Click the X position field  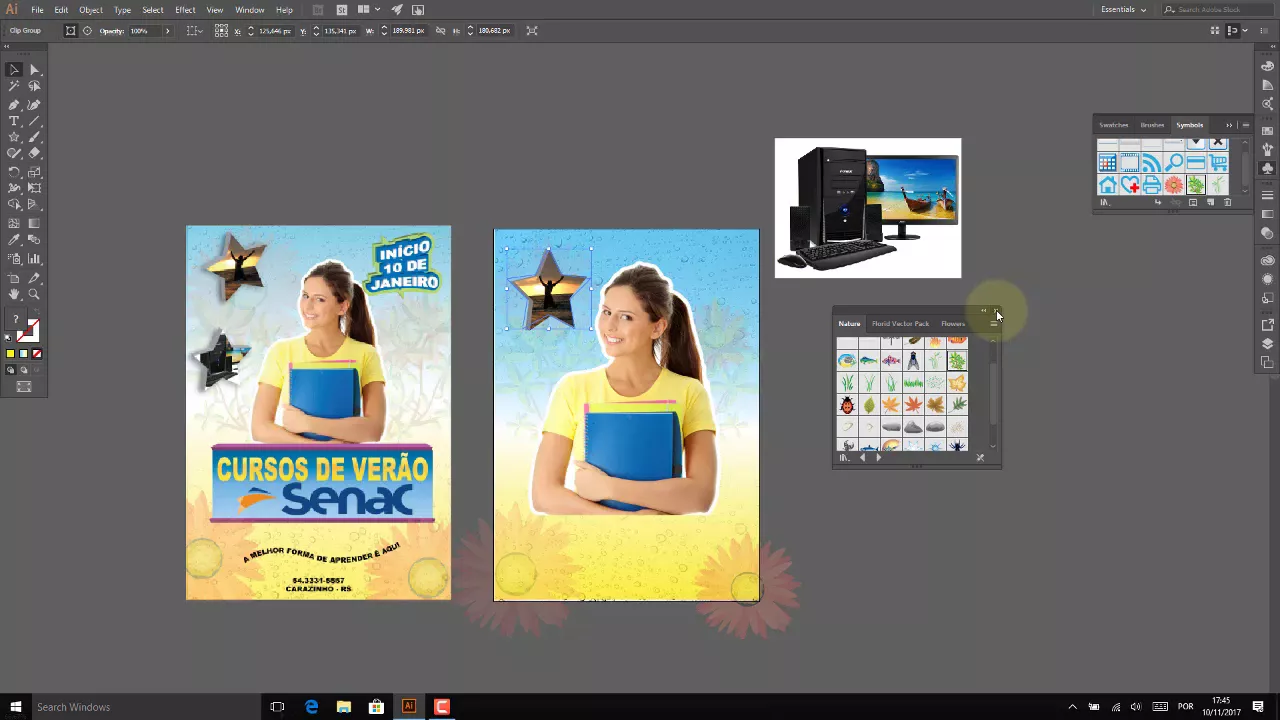pos(274,31)
